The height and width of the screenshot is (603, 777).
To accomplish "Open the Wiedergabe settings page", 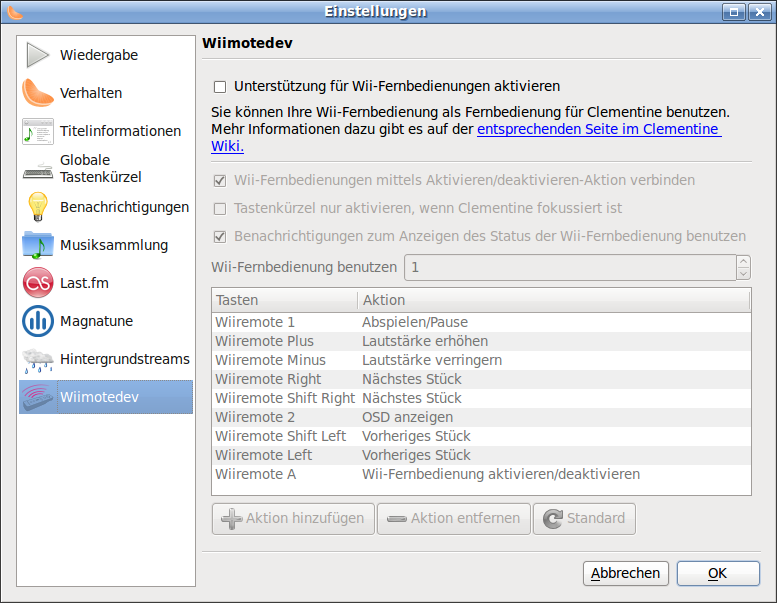I will pyautogui.click(x=106, y=55).
